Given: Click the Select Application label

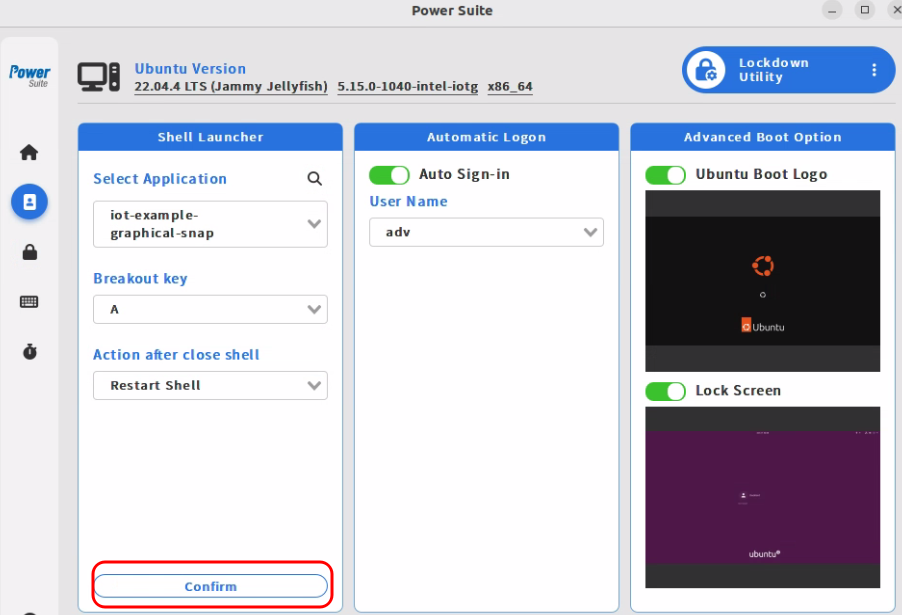Looking at the screenshot, I should [160, 179].
